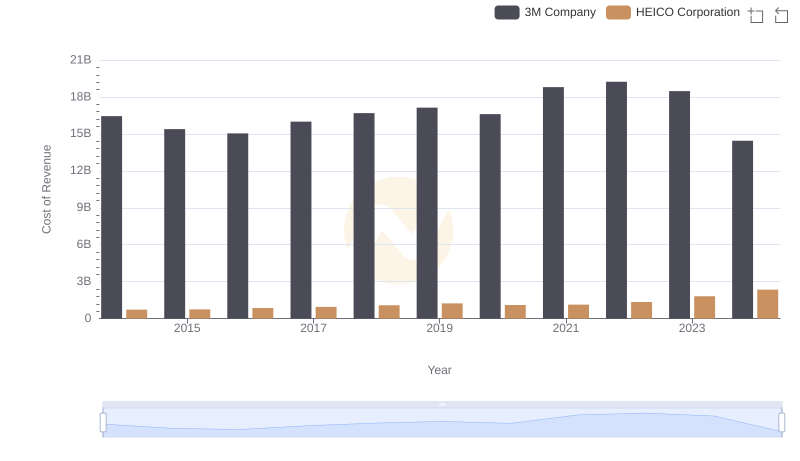
Task: Click the 2015 x-axis label
Action: [x=187, y=328]
